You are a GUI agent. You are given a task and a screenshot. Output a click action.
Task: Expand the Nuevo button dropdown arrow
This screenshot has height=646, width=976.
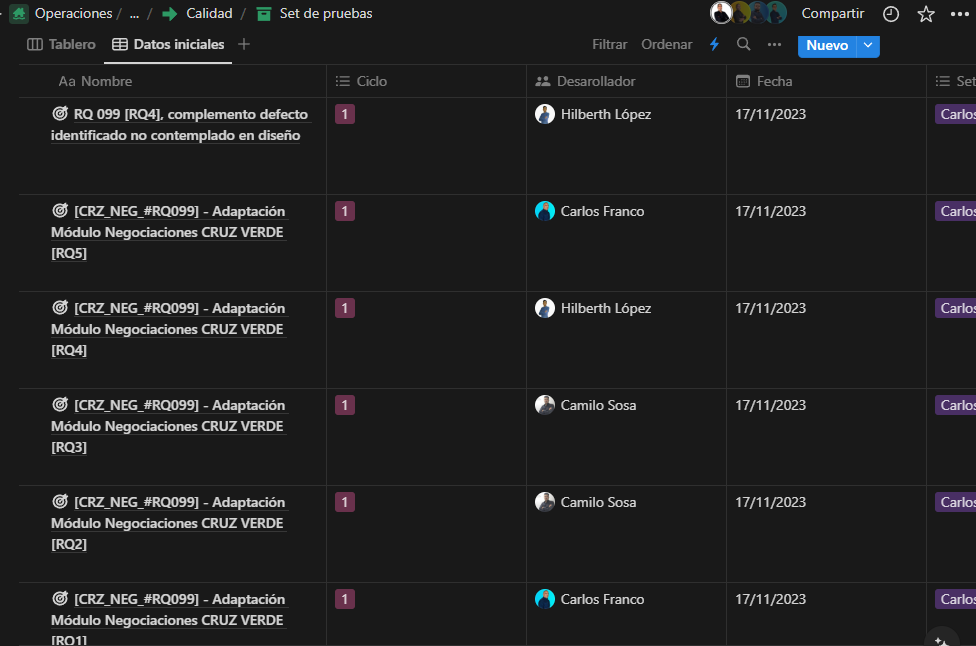pyautogui.click(x=868, y=45)
